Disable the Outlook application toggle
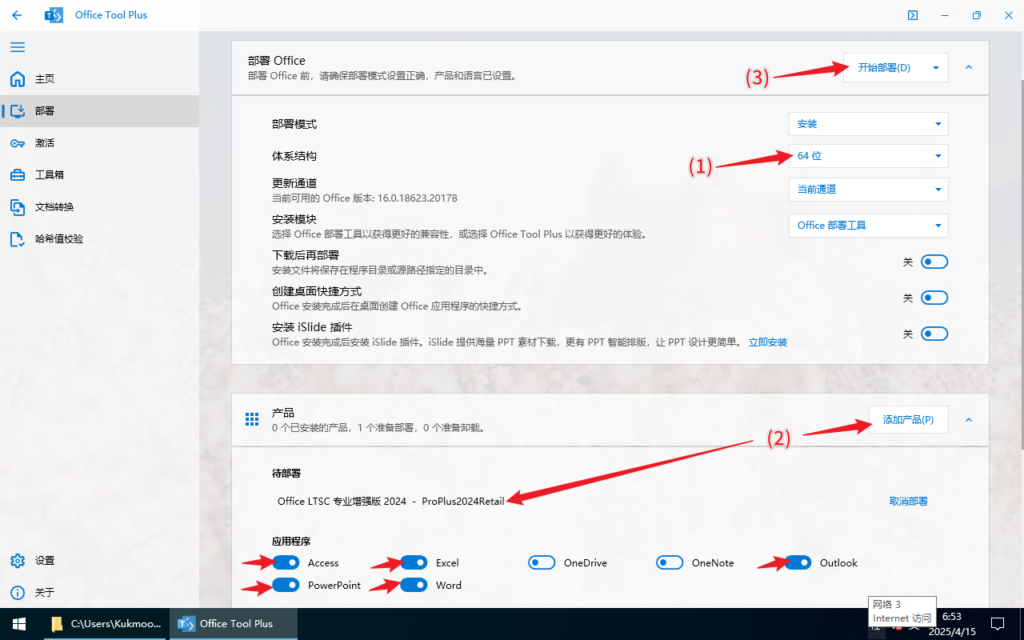The width and height of the screenshot is (1024, 640). click(797, 562)
